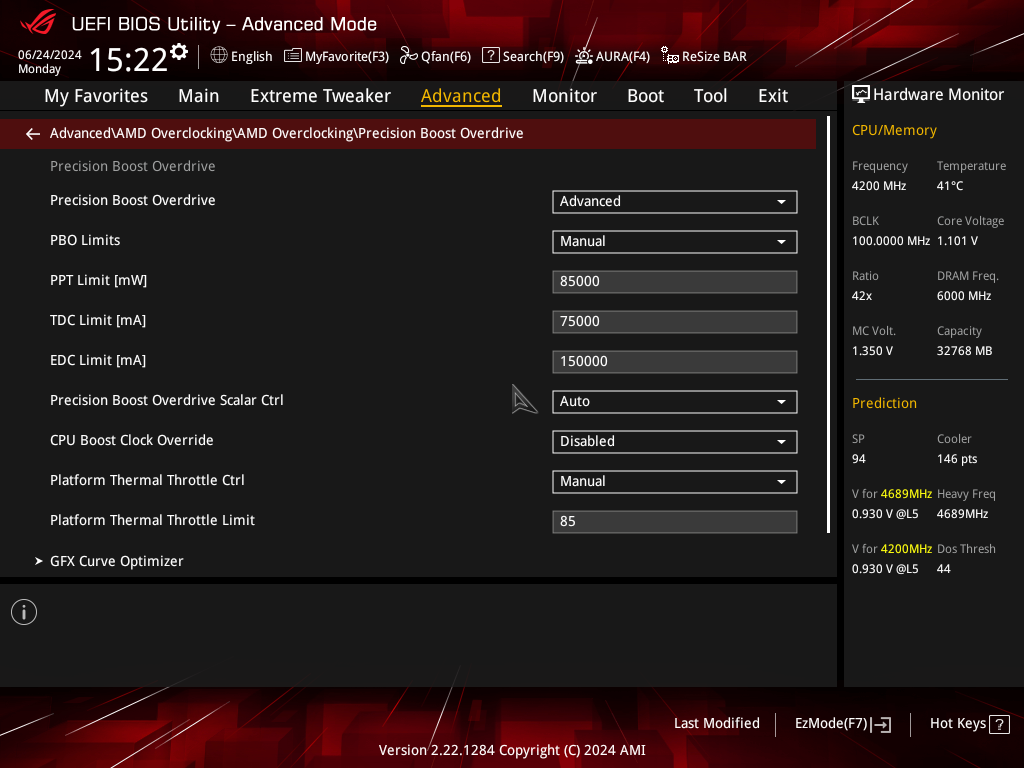Click the 6000 MHz DRAM frequency value

[x=964, y=296]
